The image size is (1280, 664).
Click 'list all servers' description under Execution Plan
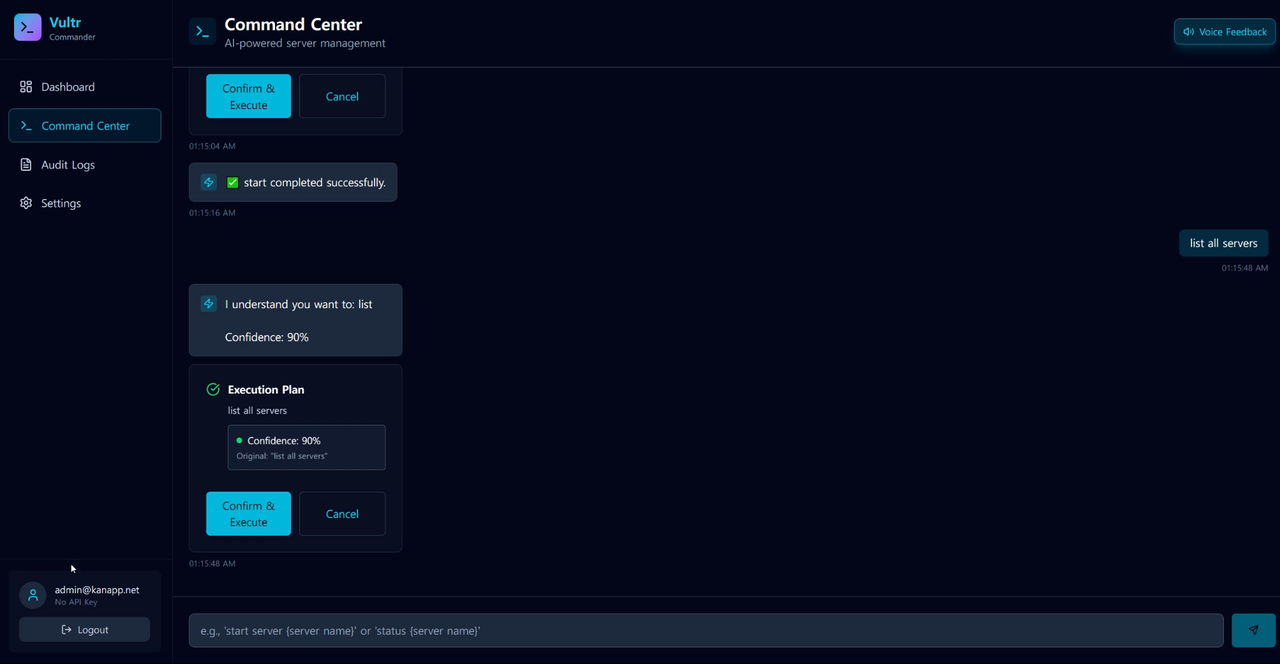pos(257,411)
